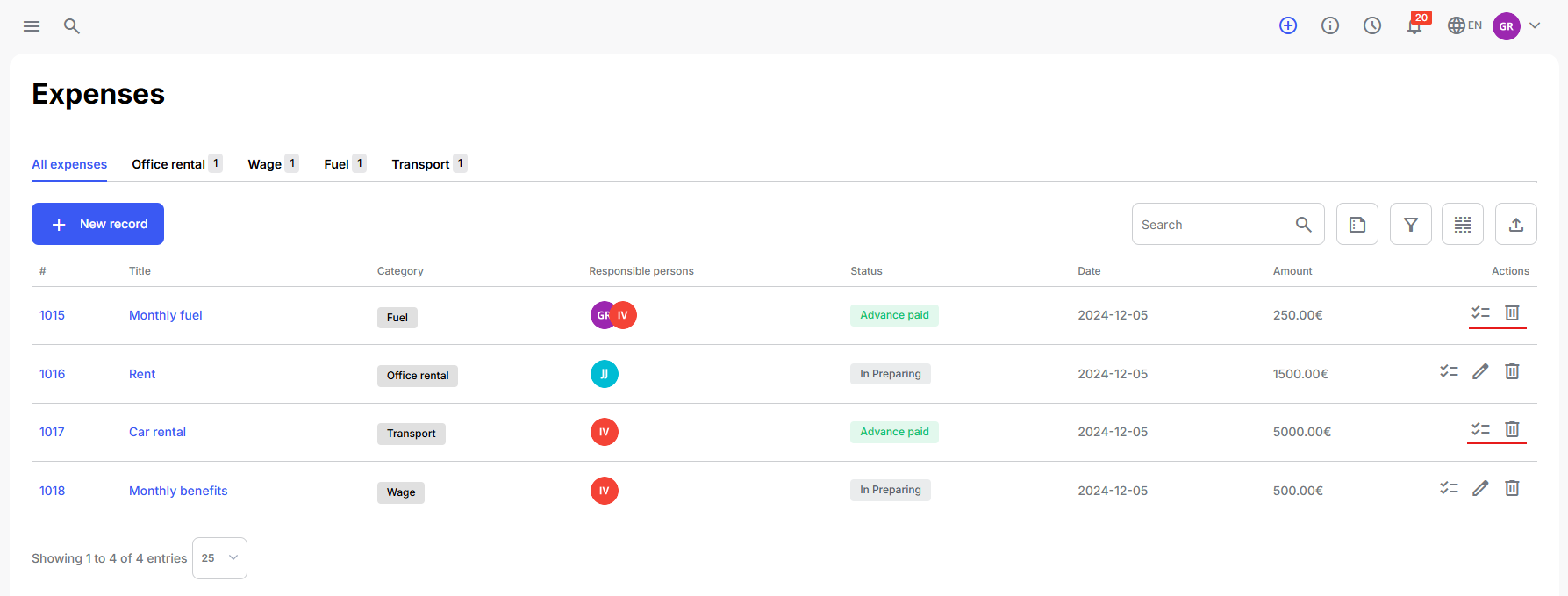Open the filter funnel icon
Viewport: 1568px width, 596px height.
(x=1411, y=224)
